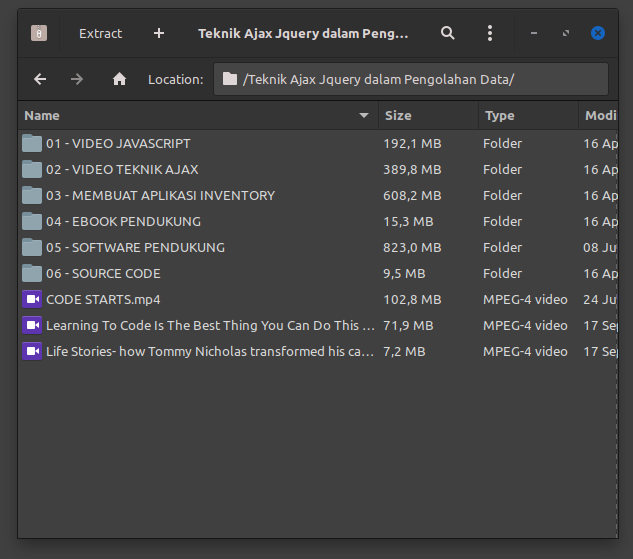The height and width of the screenshot is (559, 633).
Task: Click the 823,0 MB size value
Action: (412, 247)
